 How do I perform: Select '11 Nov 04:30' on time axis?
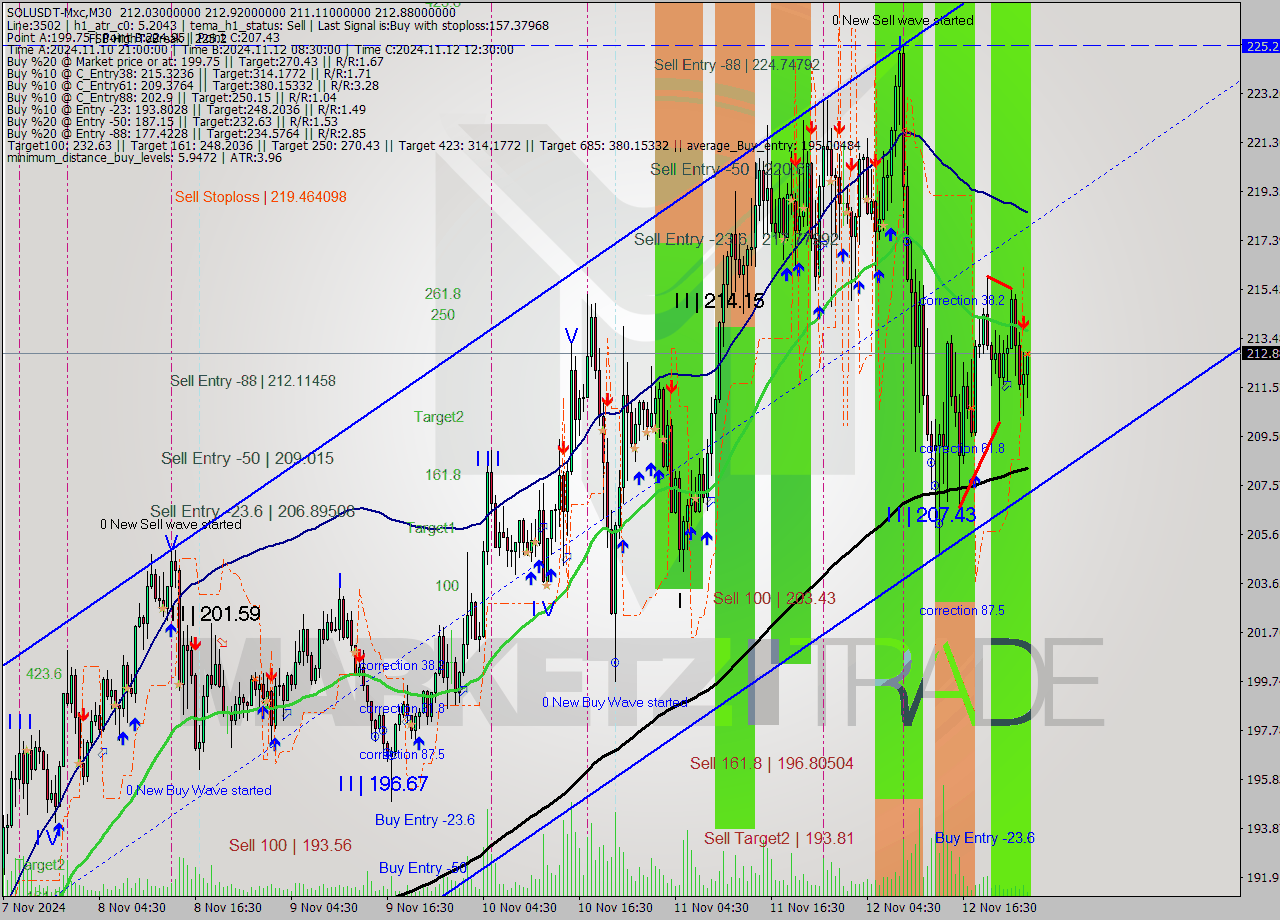[x=711, y=908]
